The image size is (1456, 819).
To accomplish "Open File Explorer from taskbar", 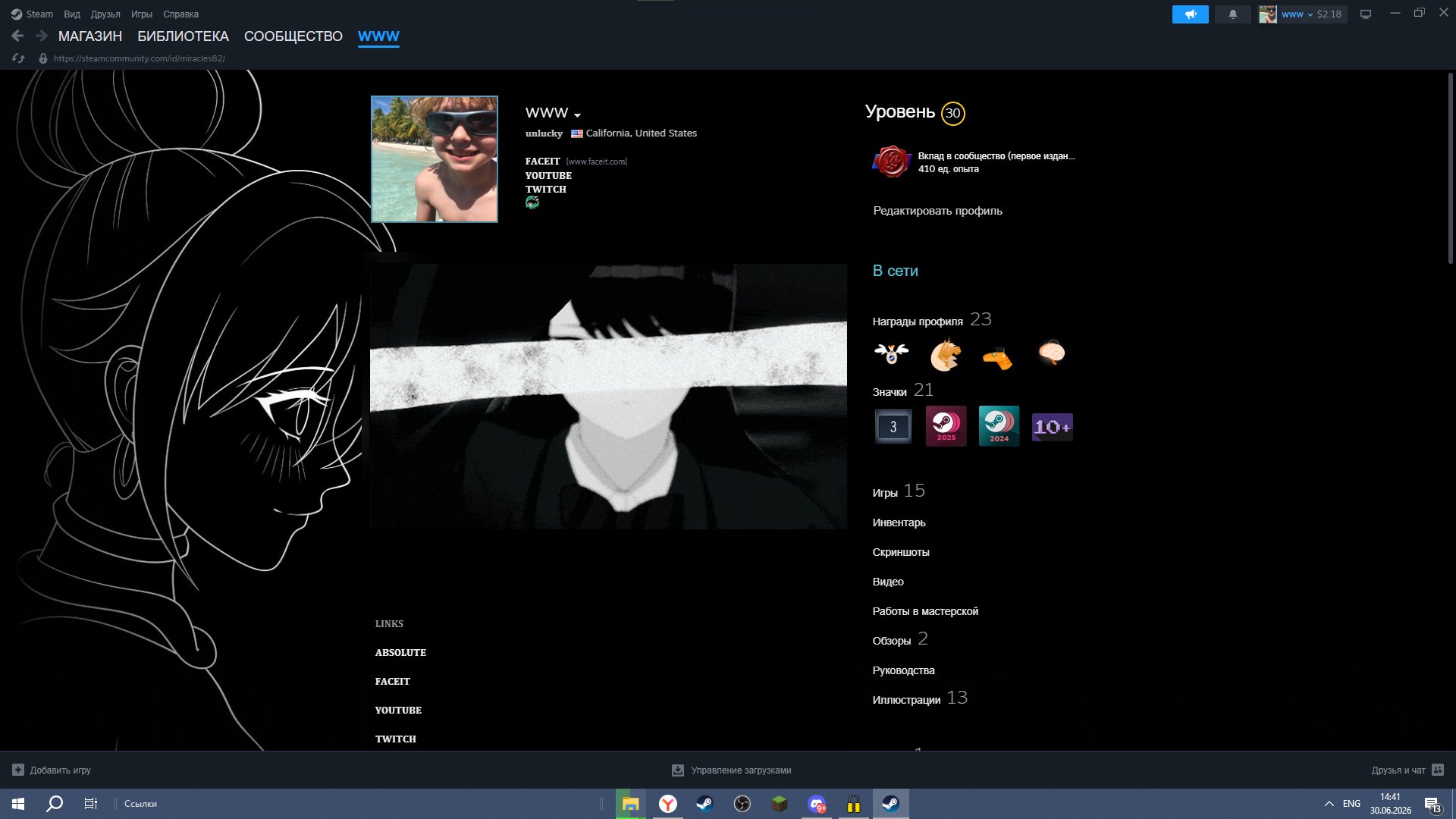I will pyautogui.click(x=630, y=804).
